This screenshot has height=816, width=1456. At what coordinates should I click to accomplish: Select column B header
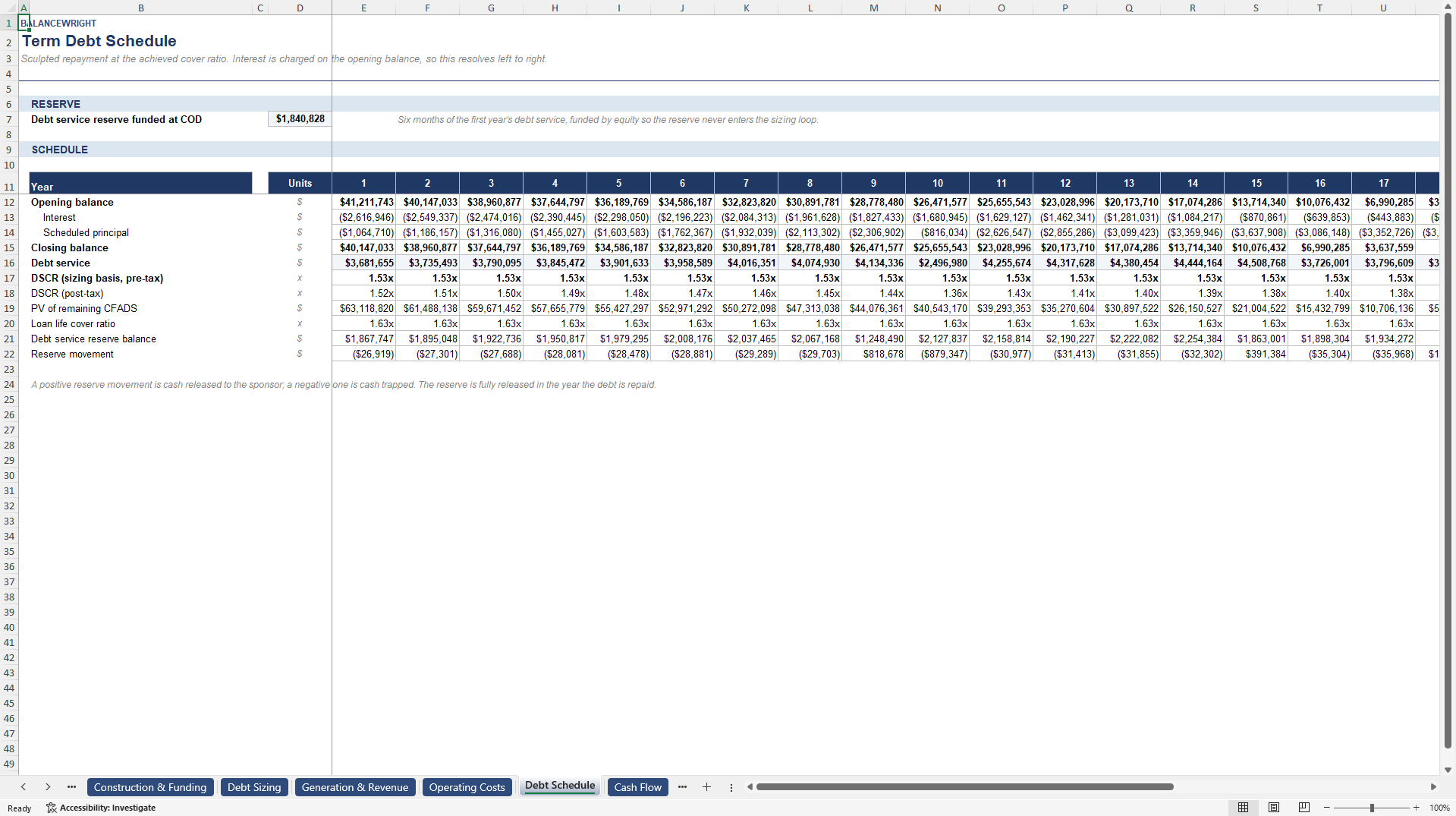141,8
